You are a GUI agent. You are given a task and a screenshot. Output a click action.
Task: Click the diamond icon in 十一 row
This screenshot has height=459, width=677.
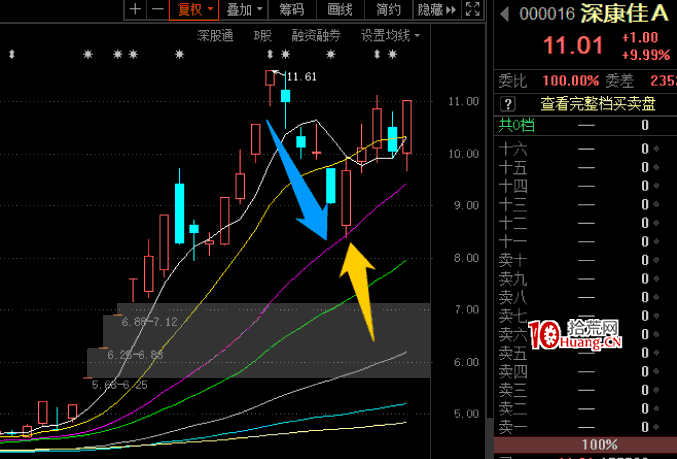point(656,241)
